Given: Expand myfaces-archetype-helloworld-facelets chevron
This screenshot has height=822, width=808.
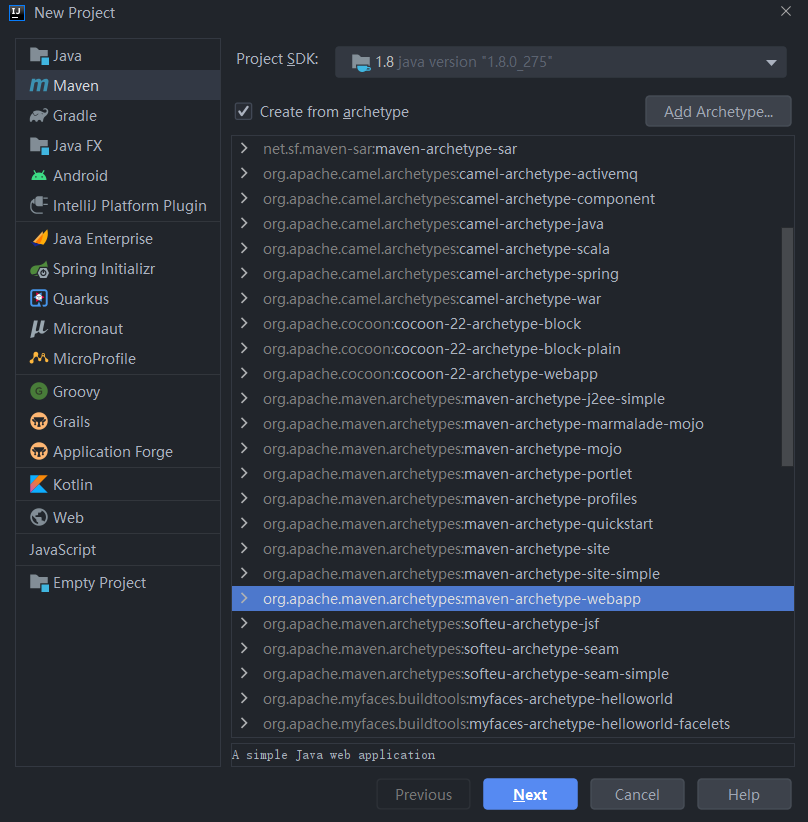Looking at the screenshot, I should pos(244,723).
